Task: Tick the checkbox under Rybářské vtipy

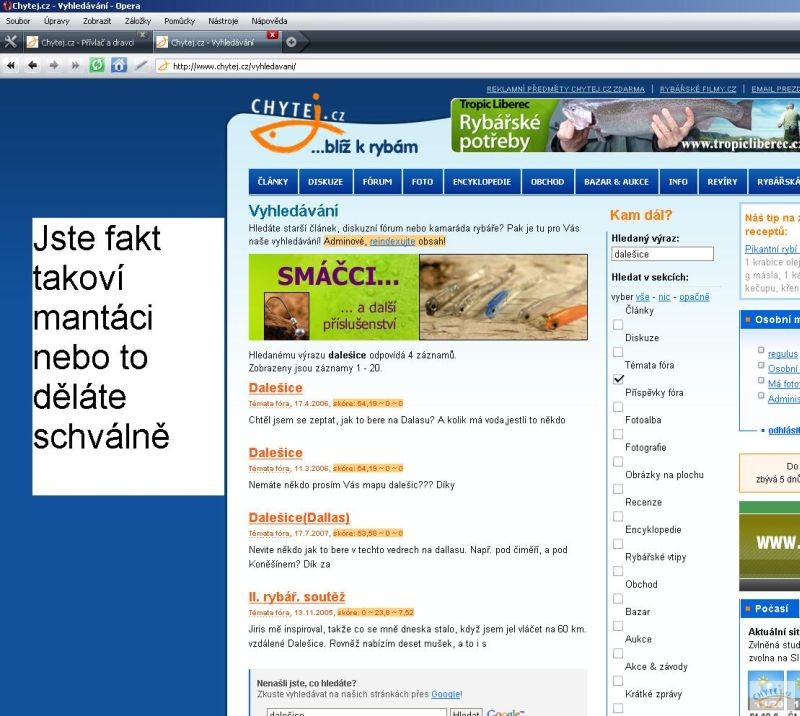Action: (618, 571)
